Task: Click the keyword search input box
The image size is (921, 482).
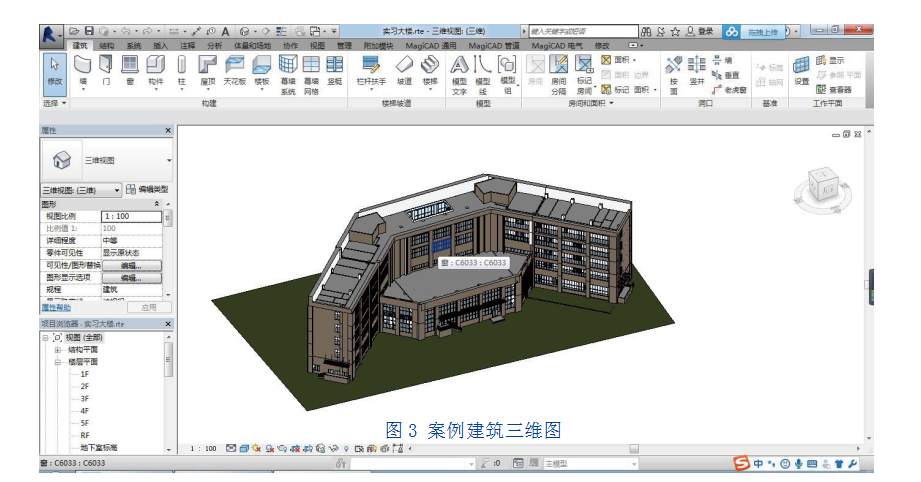Action: click(583, 31)
